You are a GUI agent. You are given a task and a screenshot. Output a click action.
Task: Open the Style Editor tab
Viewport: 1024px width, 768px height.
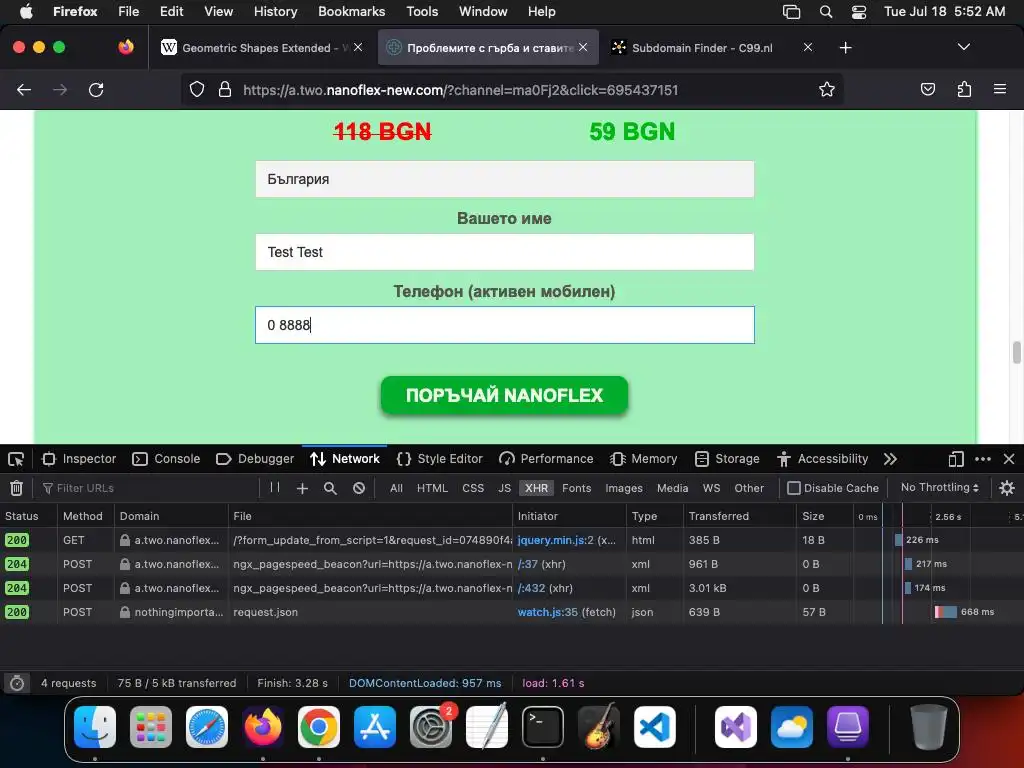click(440, 459)
